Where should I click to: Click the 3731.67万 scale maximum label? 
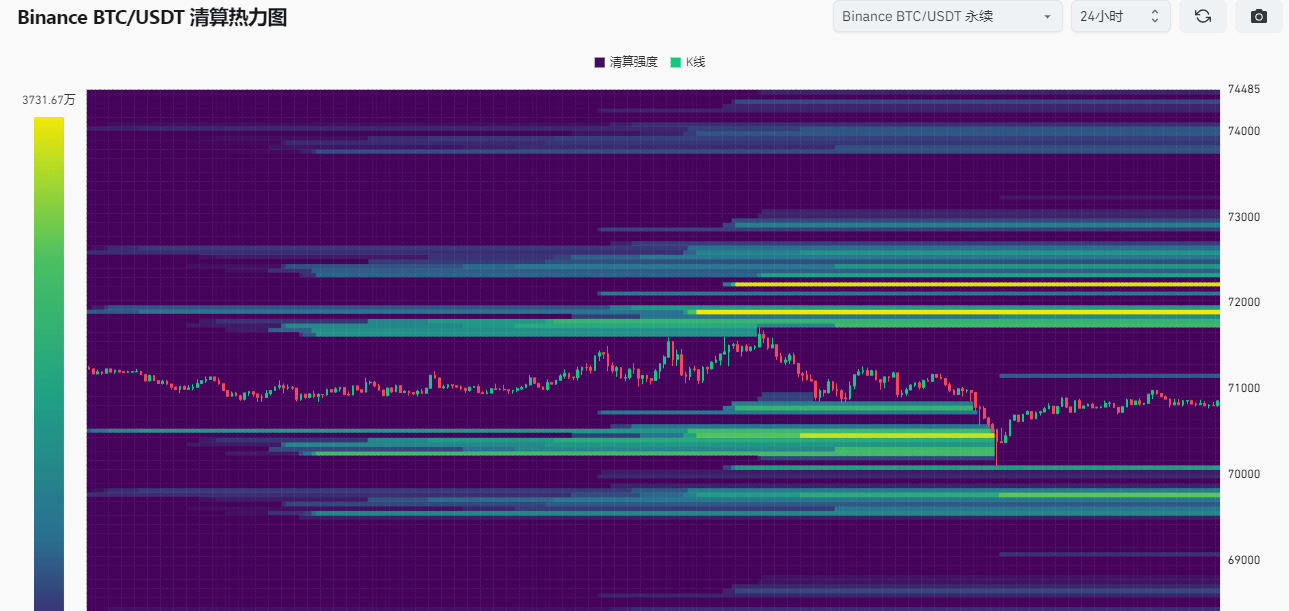click(49, 100)
